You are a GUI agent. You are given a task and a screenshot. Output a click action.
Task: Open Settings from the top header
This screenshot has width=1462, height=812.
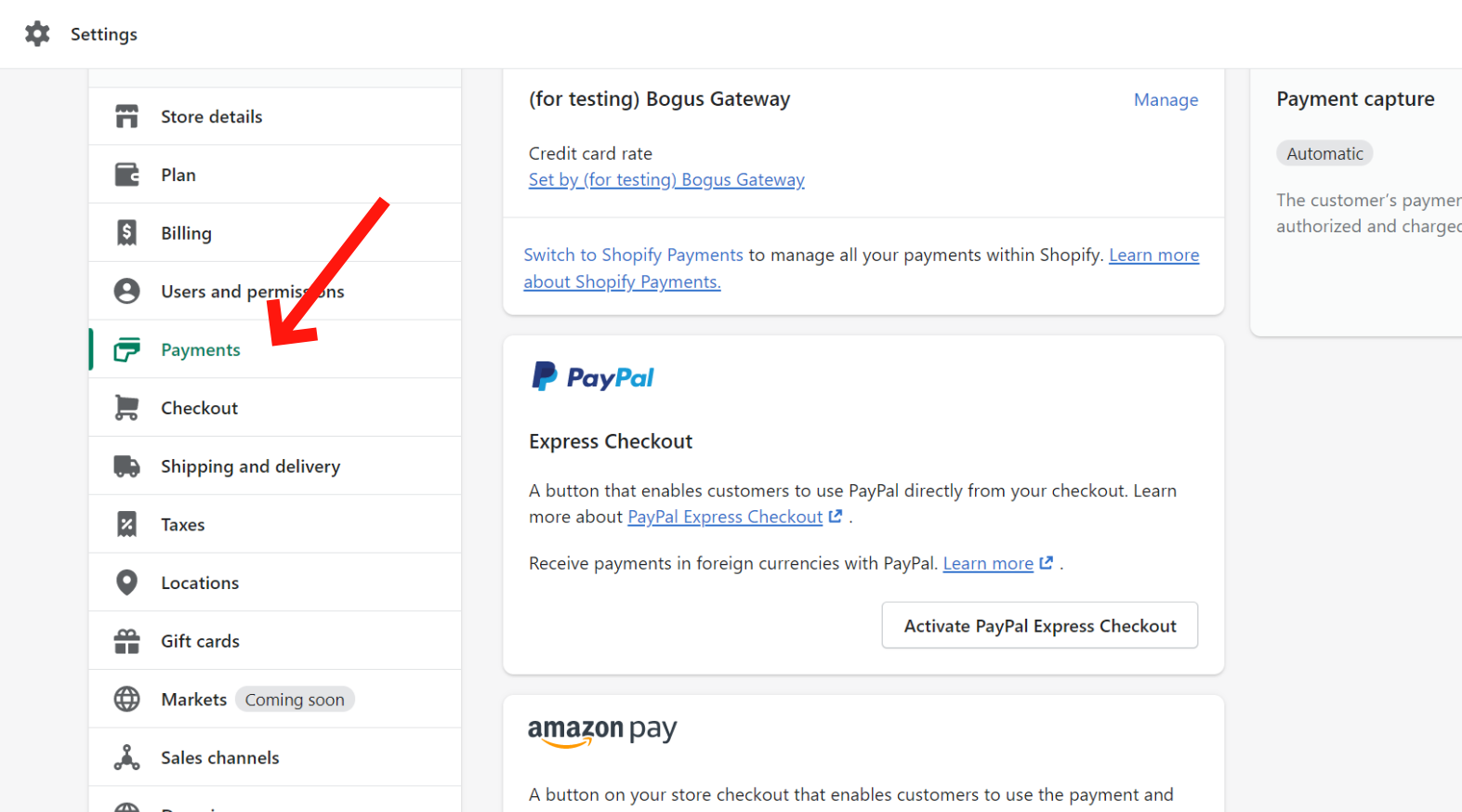coord(103,33)
